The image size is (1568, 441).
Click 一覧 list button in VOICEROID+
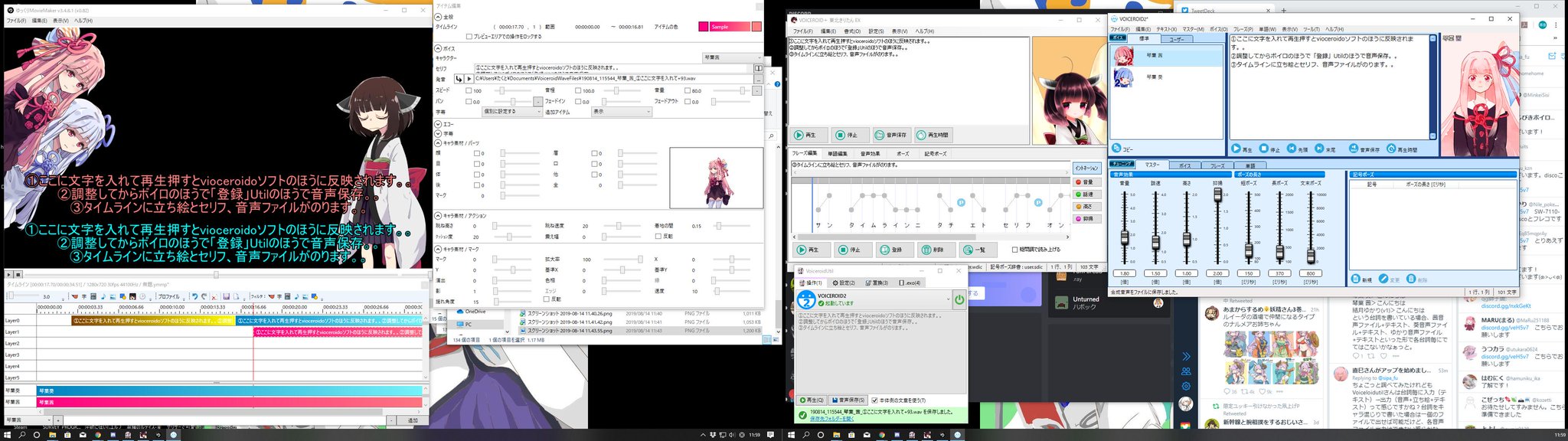(x=978, y=250)
